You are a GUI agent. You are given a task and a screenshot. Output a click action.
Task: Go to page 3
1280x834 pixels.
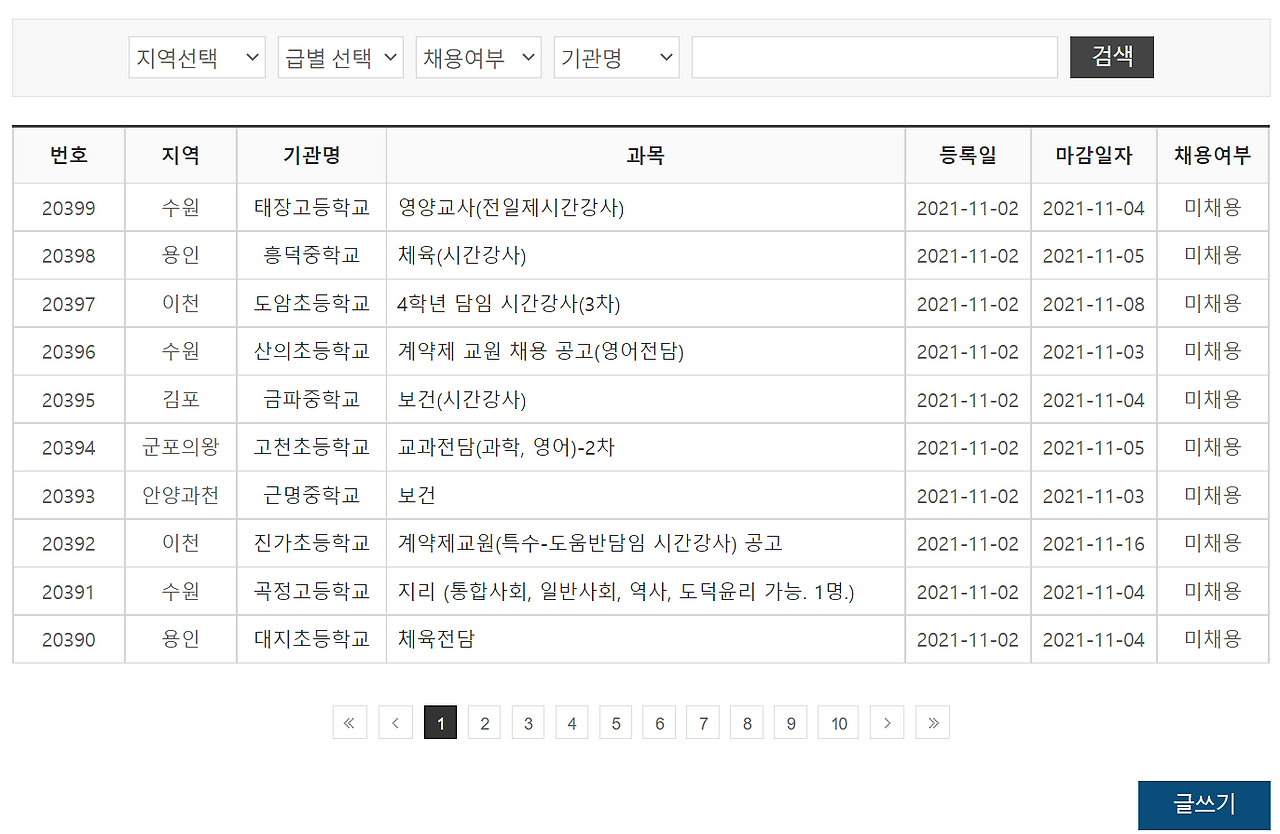(x=528, y=722)
